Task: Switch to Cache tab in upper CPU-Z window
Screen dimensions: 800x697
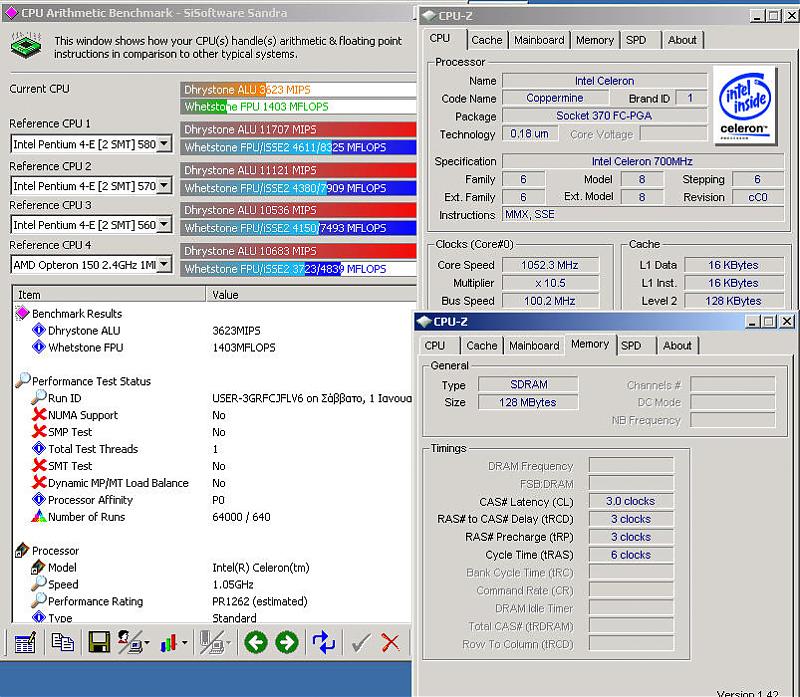Action: click(487, 40)
